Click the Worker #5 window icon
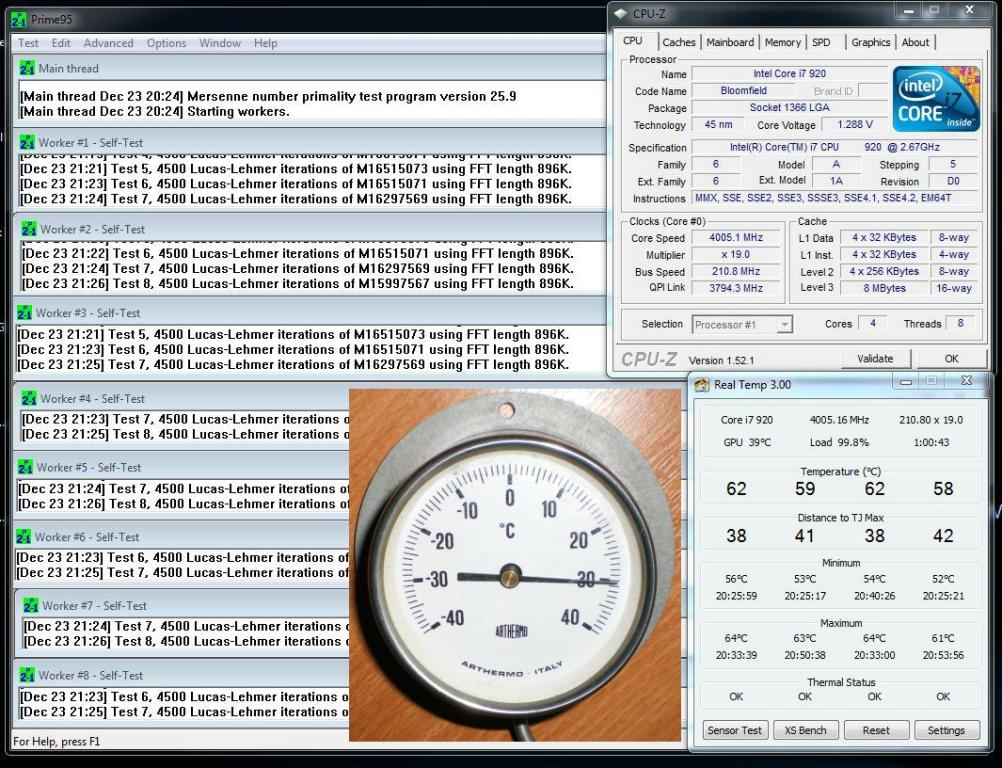Image resolution: width=1002 pixels, height=768 pixels. pos(25,467)
